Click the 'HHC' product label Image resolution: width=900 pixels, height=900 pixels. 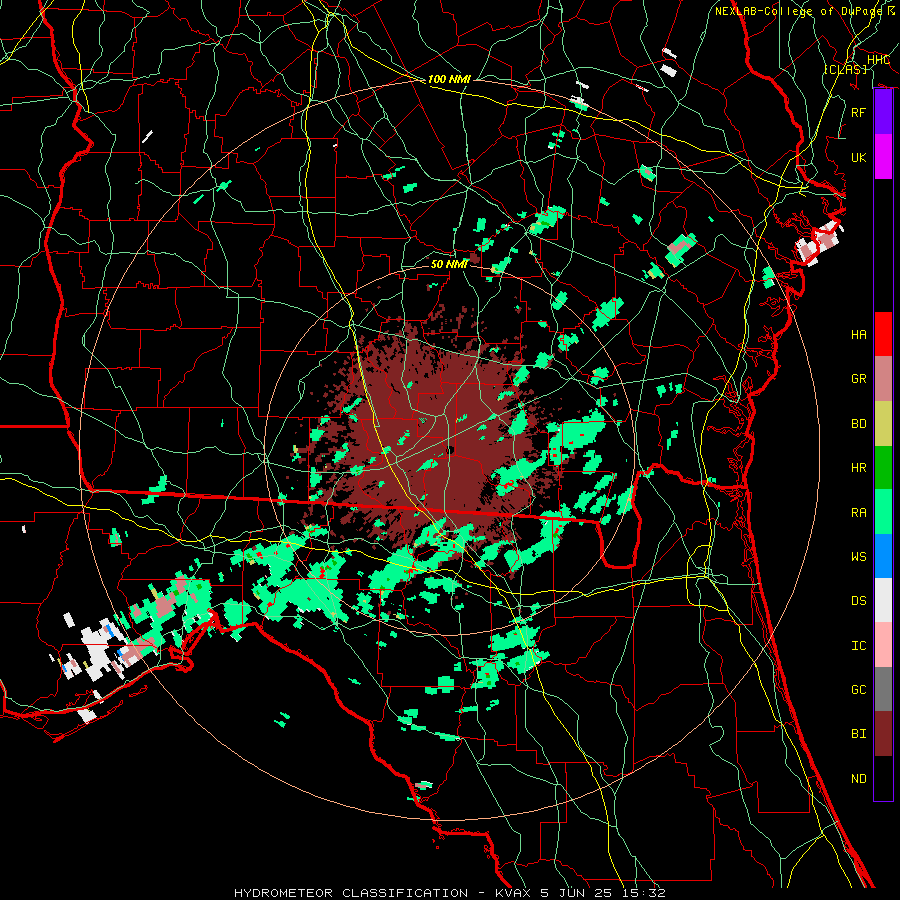tap(878, 60)
